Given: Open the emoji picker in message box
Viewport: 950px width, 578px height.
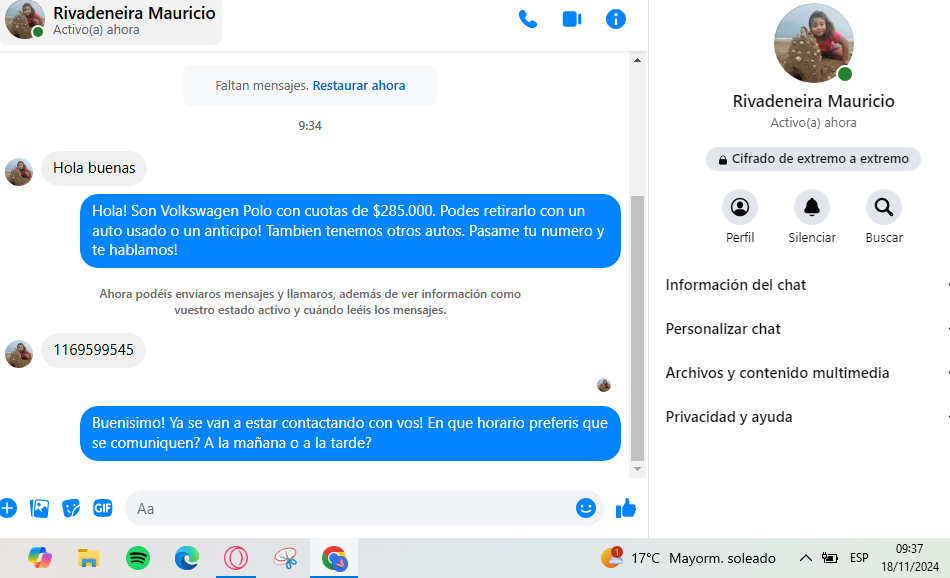Looking at the screenshot, I should tap(586, 508).
